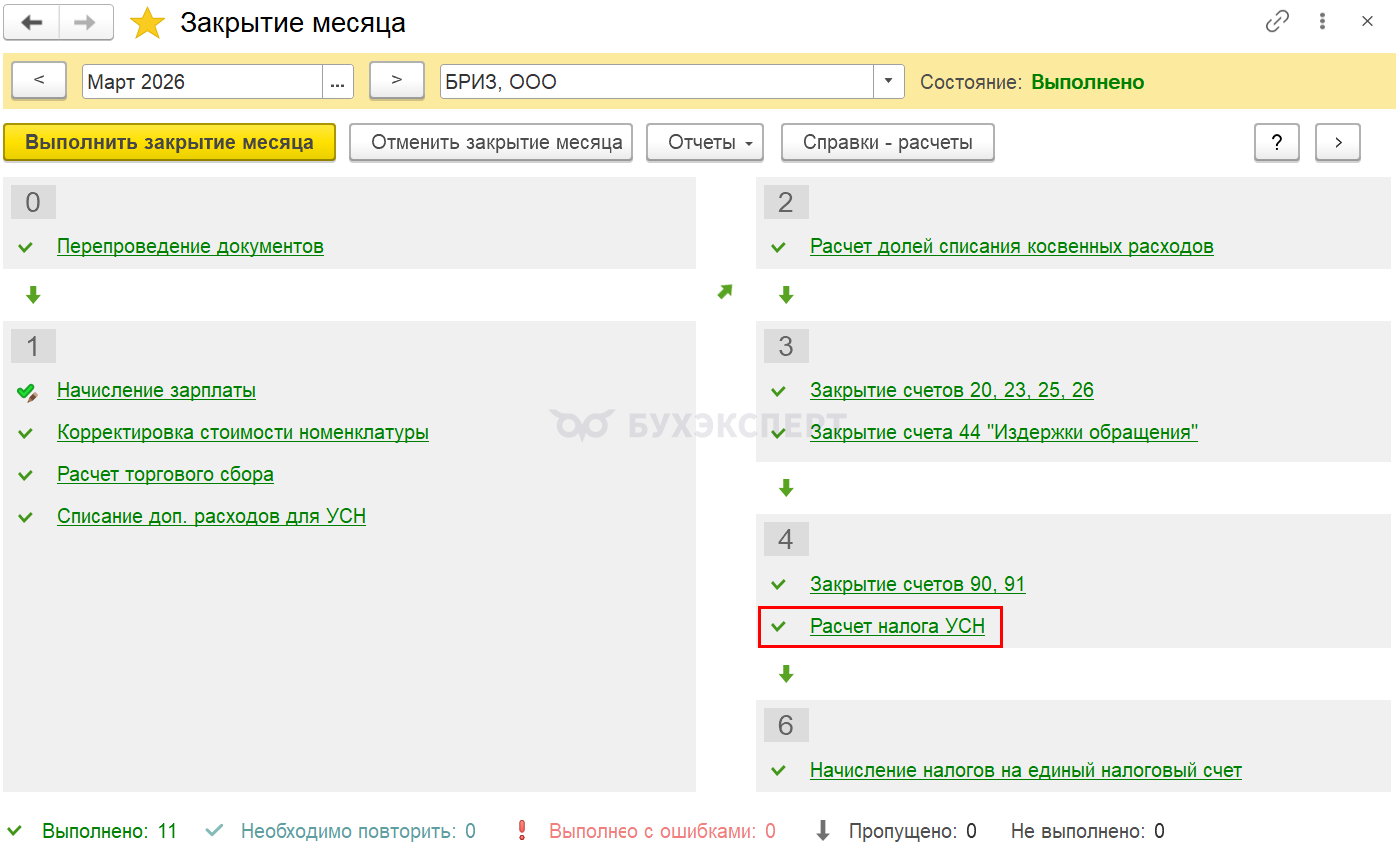This screenshot has width=1396, height=852.
Task: Click checkmark beside Расчет долей списания
Action: (x=778, y=247)
